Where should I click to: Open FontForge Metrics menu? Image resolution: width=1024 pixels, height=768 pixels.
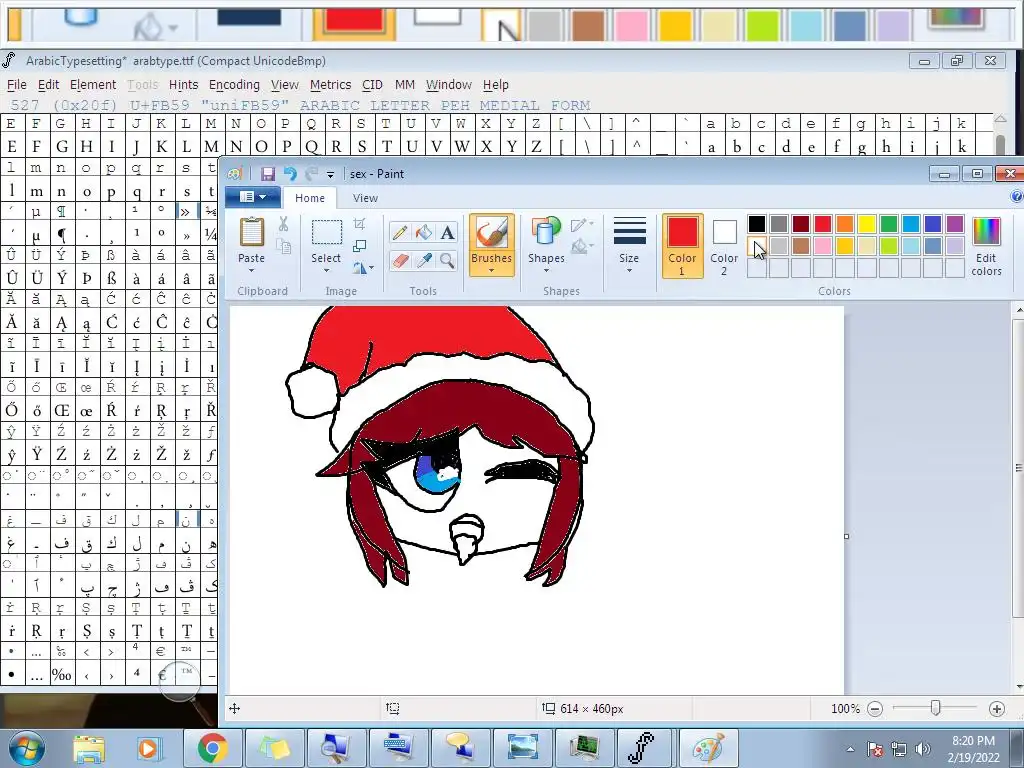pyautogui.click(x=330, y=84)
